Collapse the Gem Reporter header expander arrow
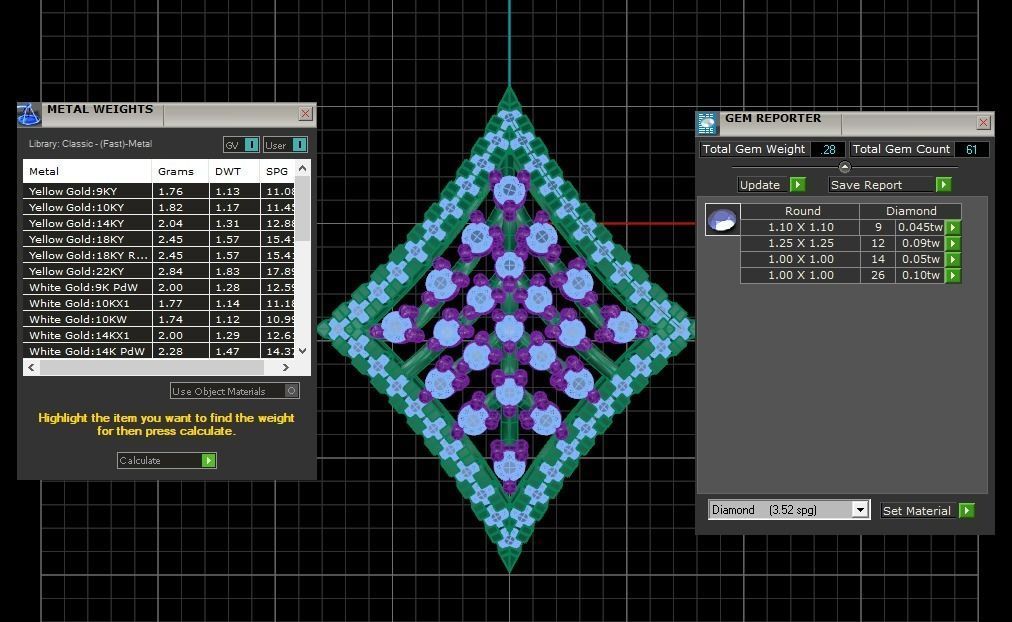This screenshot has width=1012, height=622. [x=844, y=167]
